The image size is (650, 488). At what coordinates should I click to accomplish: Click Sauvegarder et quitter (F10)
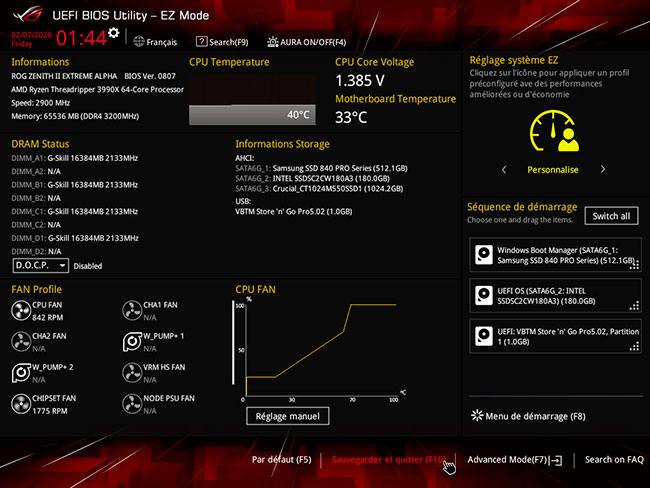coord(388,460)
